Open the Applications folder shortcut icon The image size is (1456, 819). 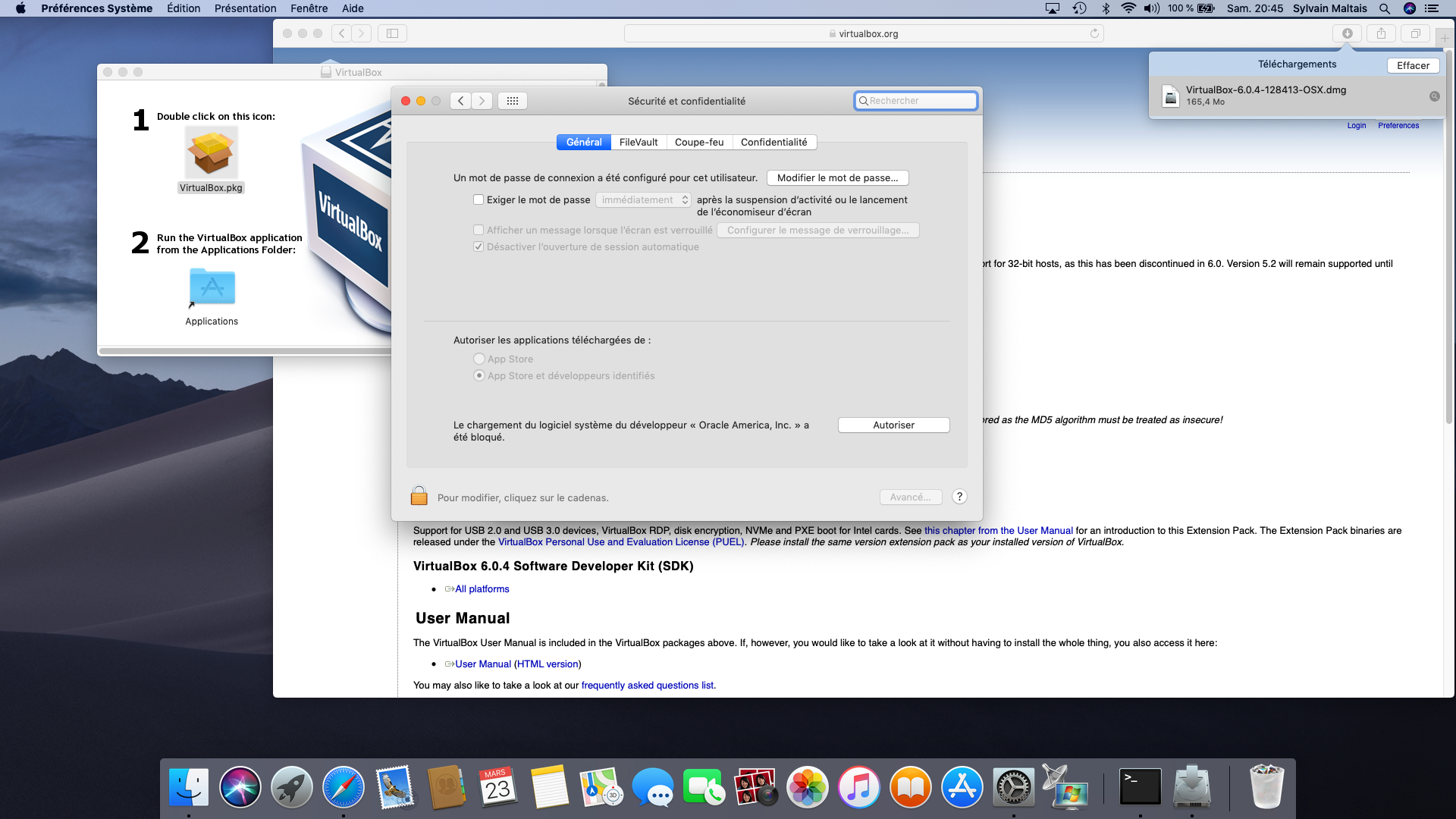(212, 287)
